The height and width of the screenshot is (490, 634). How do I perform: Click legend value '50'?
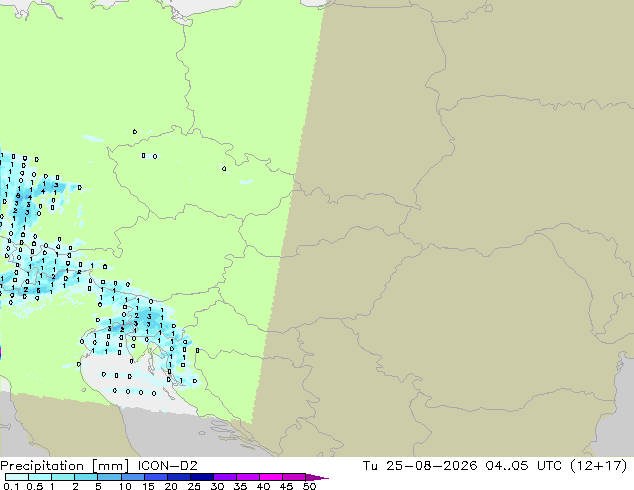[309, 486]
